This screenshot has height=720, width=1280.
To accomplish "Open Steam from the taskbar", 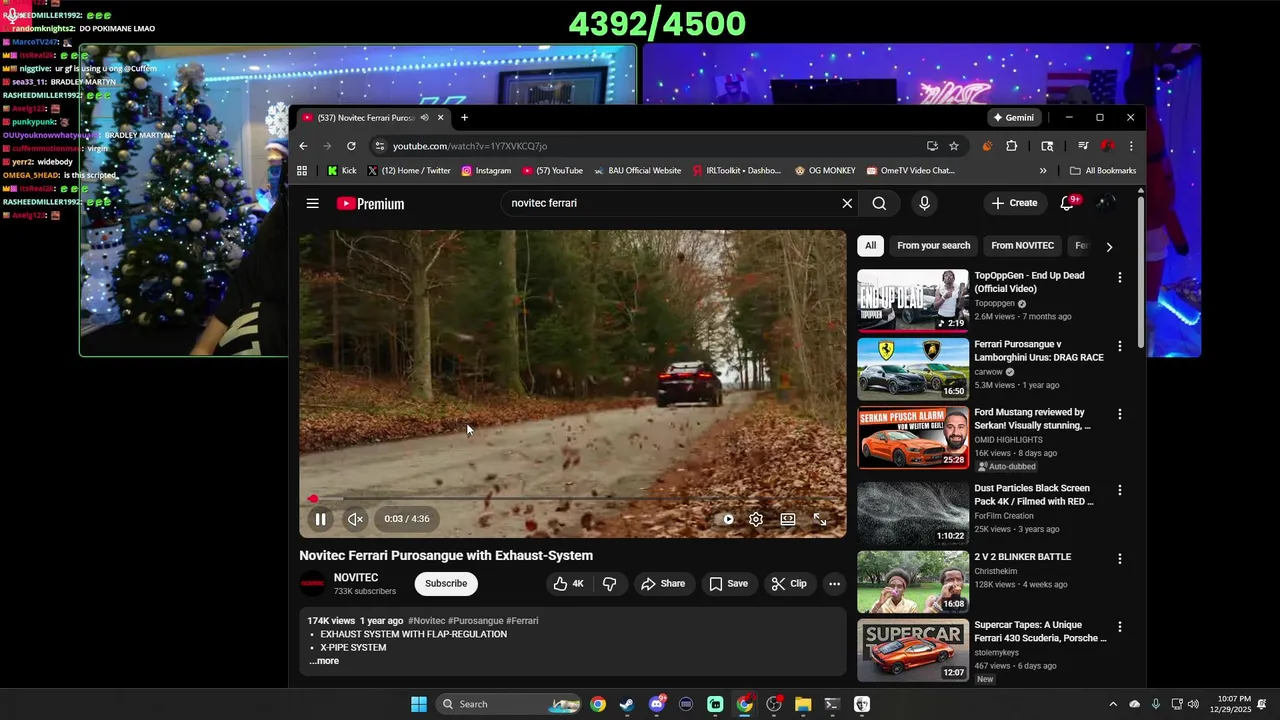I will click(x=627, y=704).
